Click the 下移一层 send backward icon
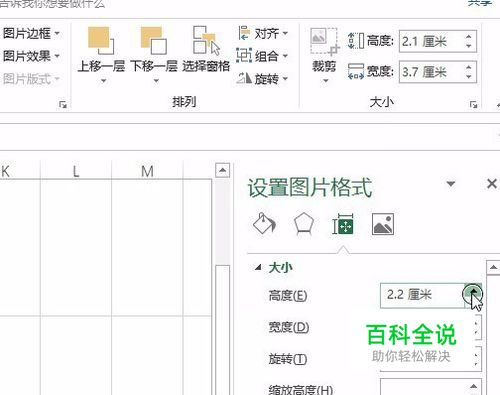The image size is (500, 395). [154, 40]
